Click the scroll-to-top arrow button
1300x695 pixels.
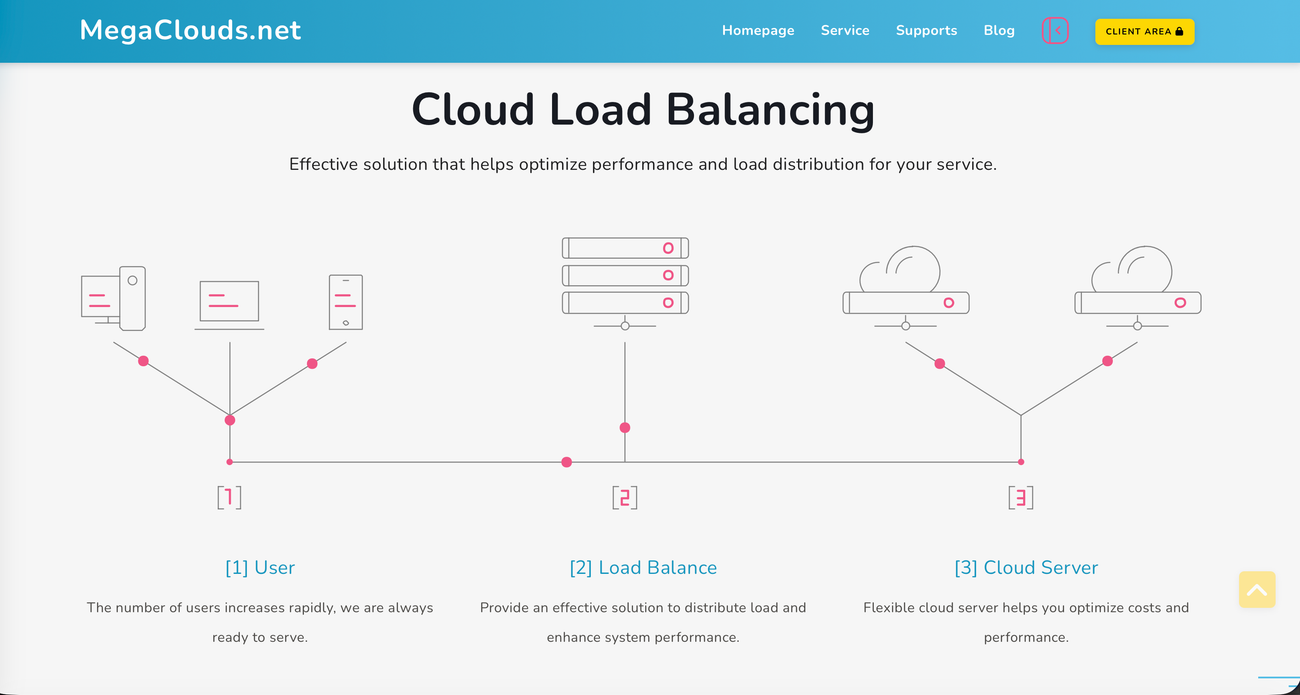[x=1257, y=590]
